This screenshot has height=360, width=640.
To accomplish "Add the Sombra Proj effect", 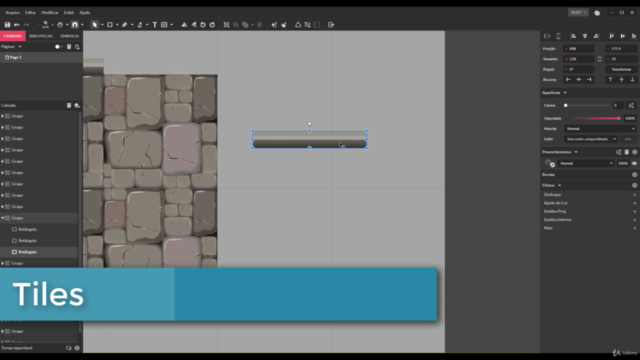I will point(635,211).
